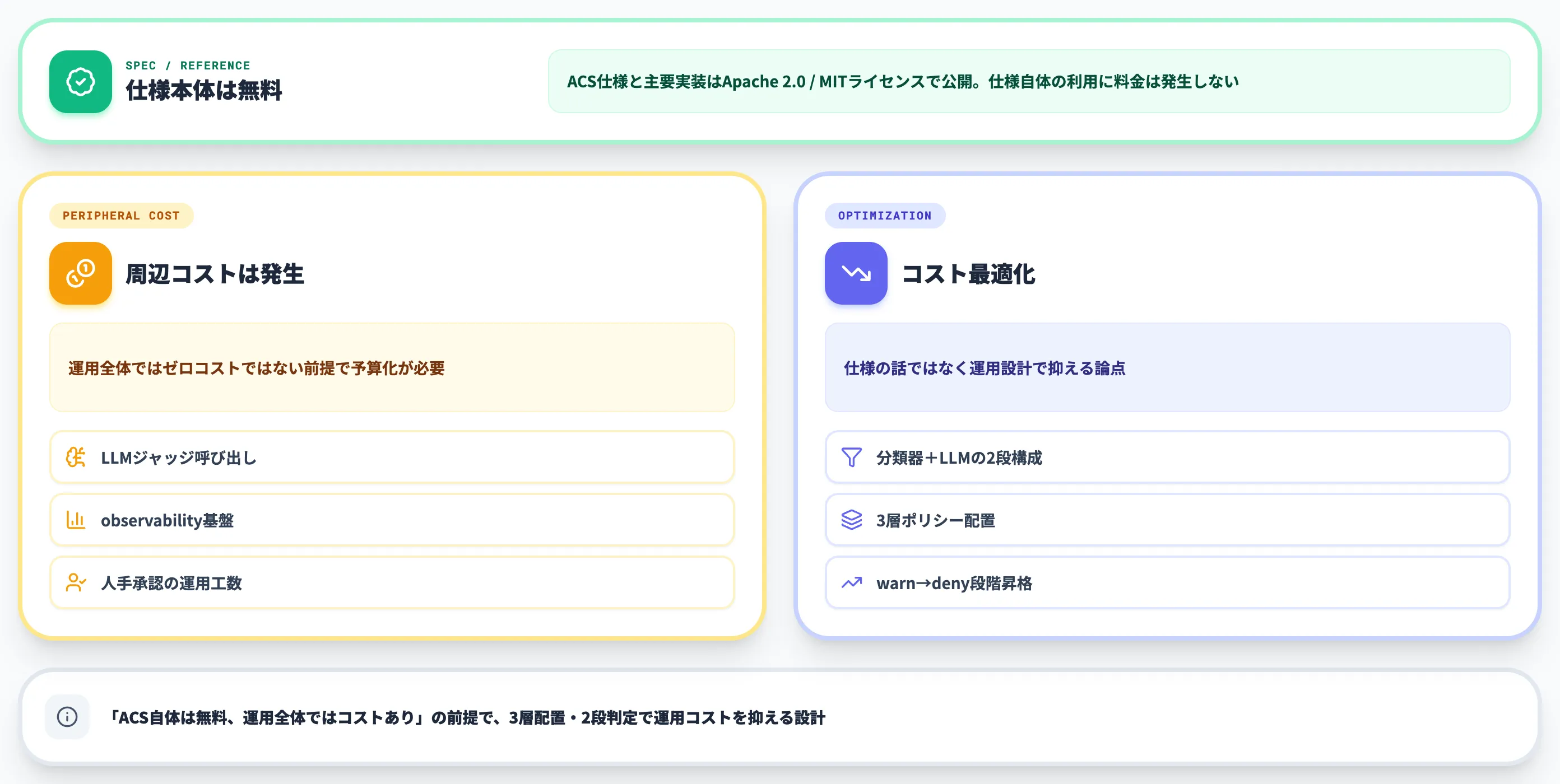Click the layers icon beside 3層ポリシー配置
Screen dimensions: 1560x784
click(852, 520)
